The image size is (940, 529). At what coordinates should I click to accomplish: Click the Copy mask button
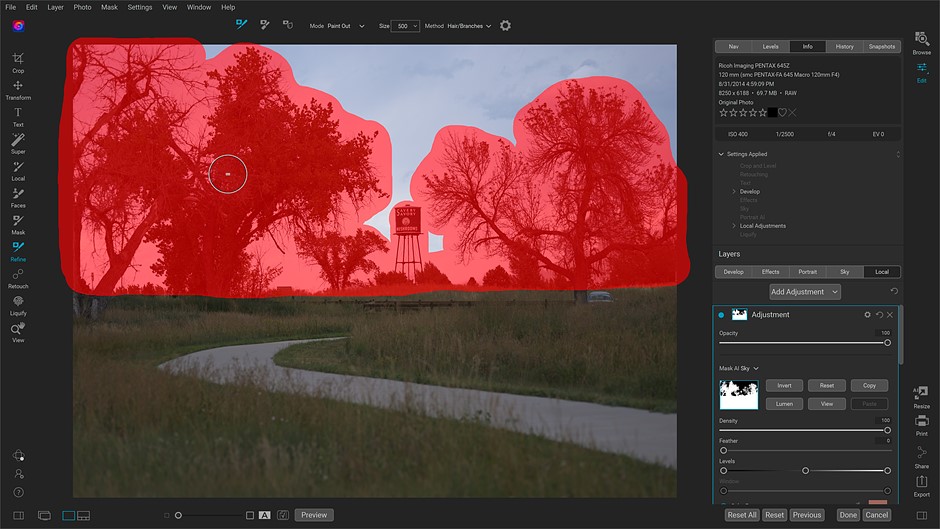point(869,386)
